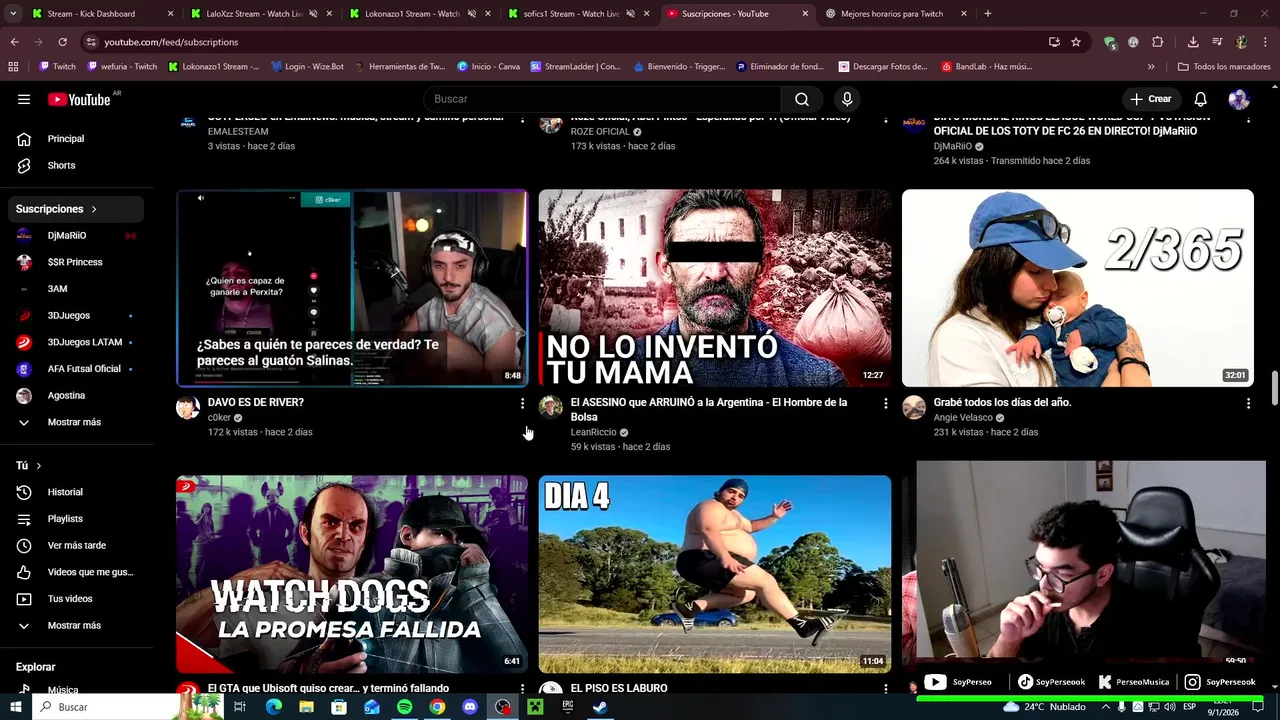This screenshot has width=1280, height=720.
Task: Open Discord from the taskbar
Action: [x=470, y=707]
